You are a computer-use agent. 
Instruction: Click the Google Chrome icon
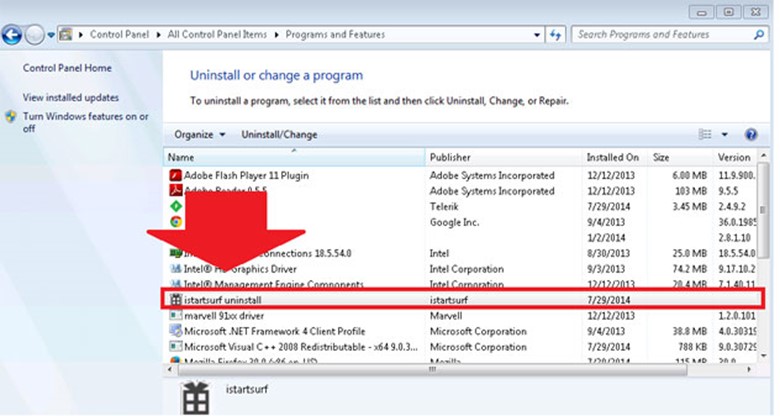pyautogui.click(x=176, y=221)
